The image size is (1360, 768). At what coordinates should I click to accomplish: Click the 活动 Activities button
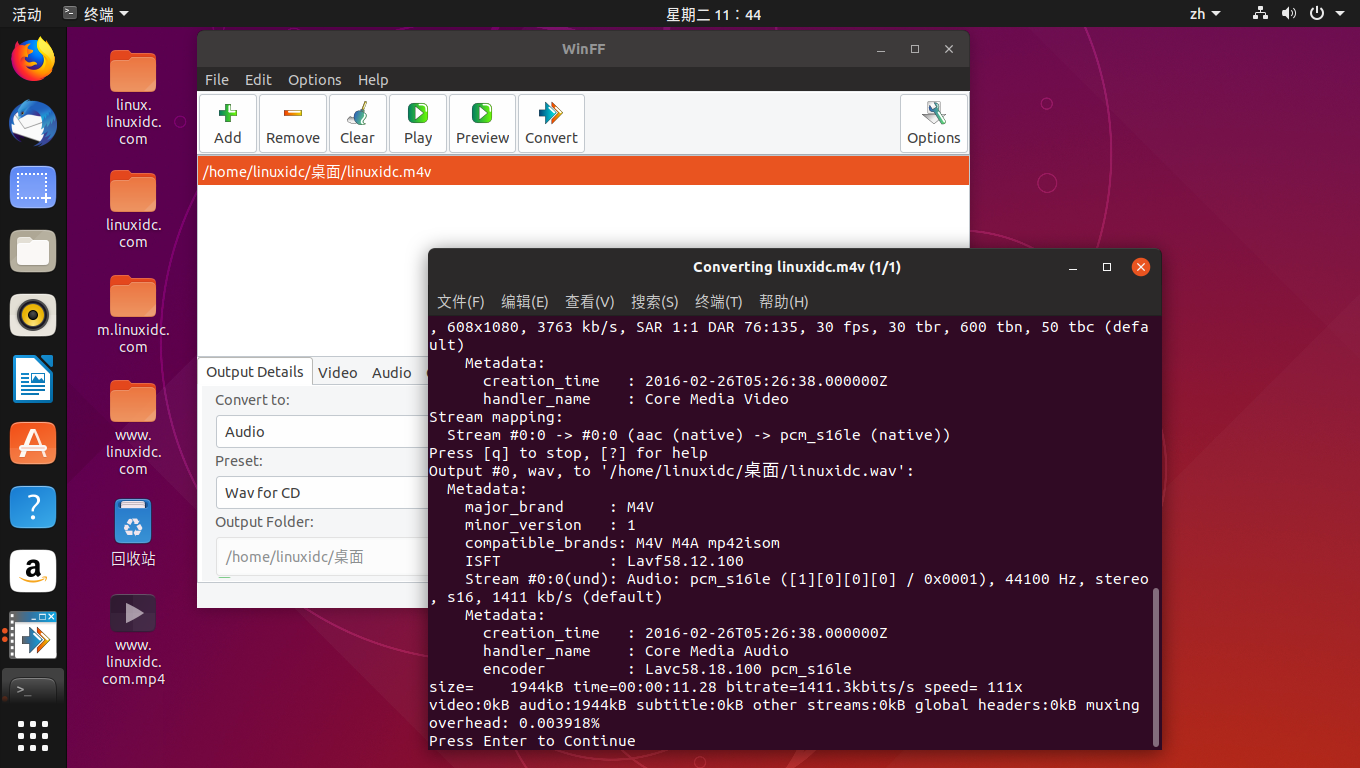click(27, 14)
